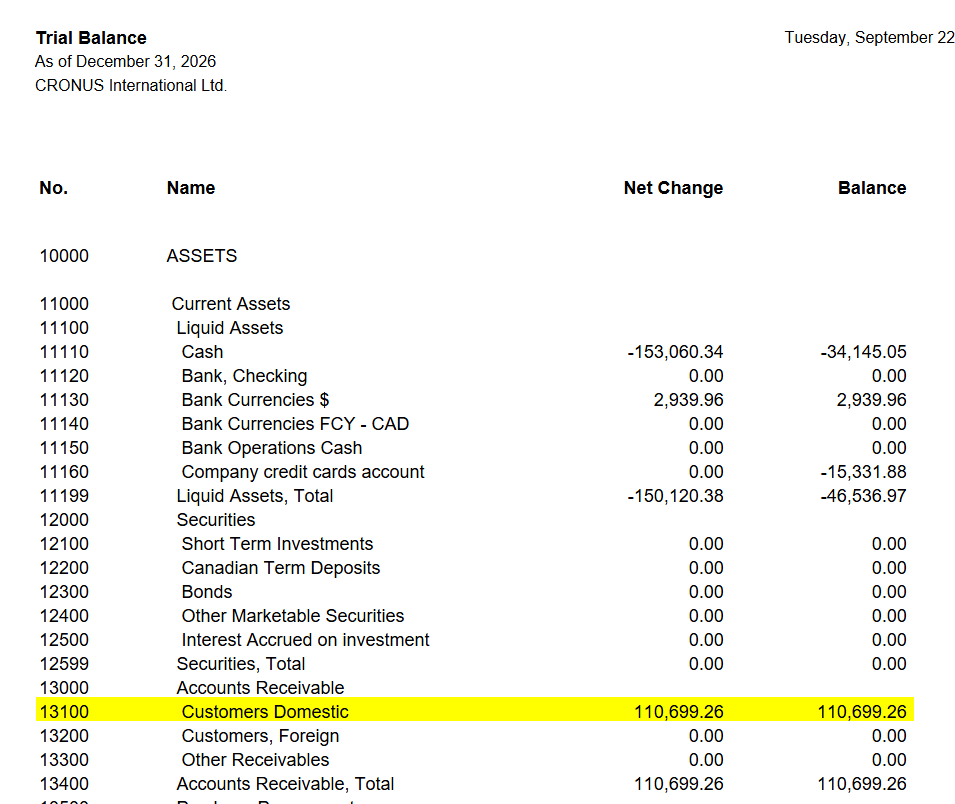Screen dimensions: 955x804
Task: Click Bank Currencies $ balance 2,939.96
Action: click(x=871, y=400)
